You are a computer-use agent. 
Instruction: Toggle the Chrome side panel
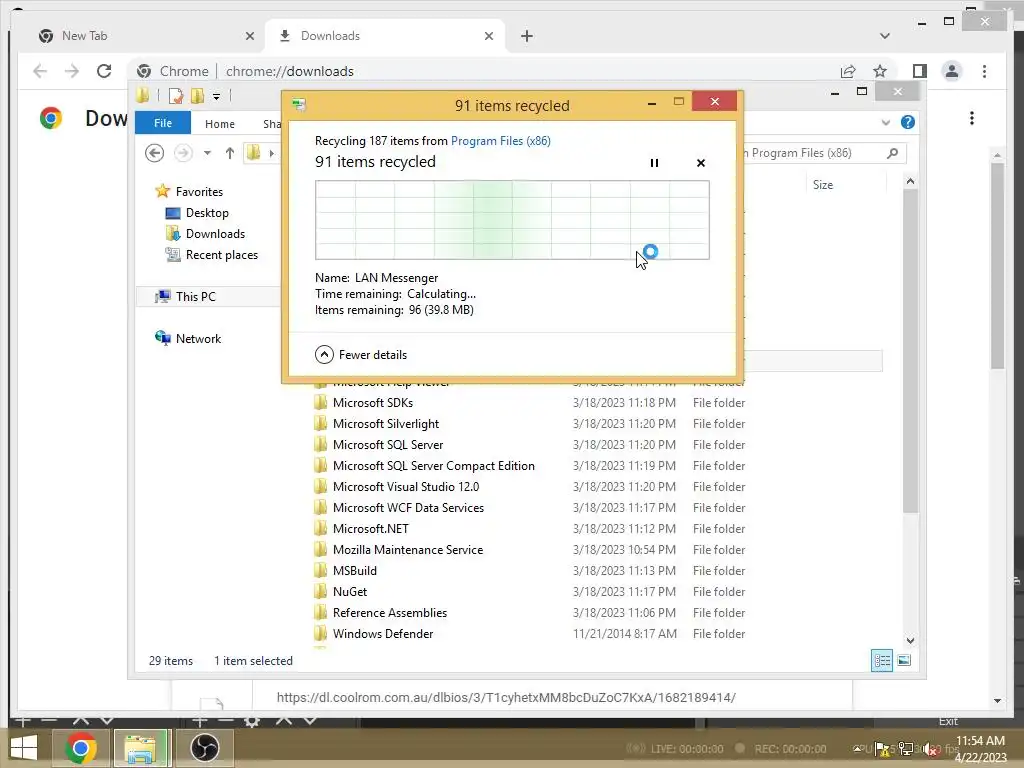point(920,71)
